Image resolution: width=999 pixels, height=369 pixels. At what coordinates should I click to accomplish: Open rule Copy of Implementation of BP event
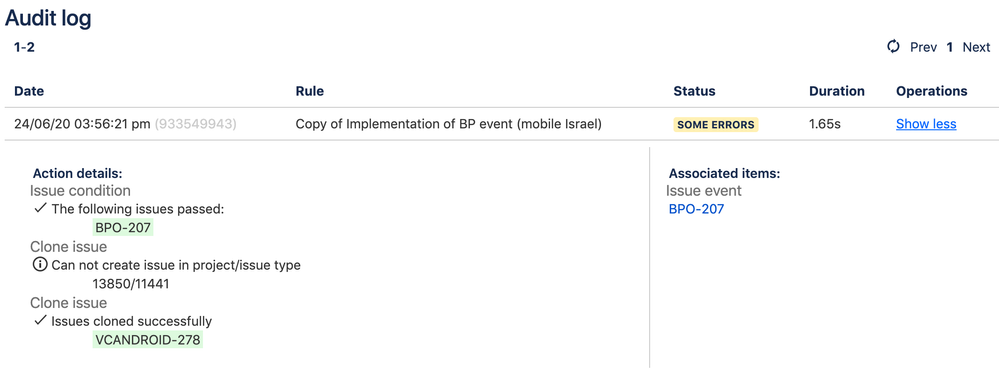pyautogui.click(x=449, y=124)
